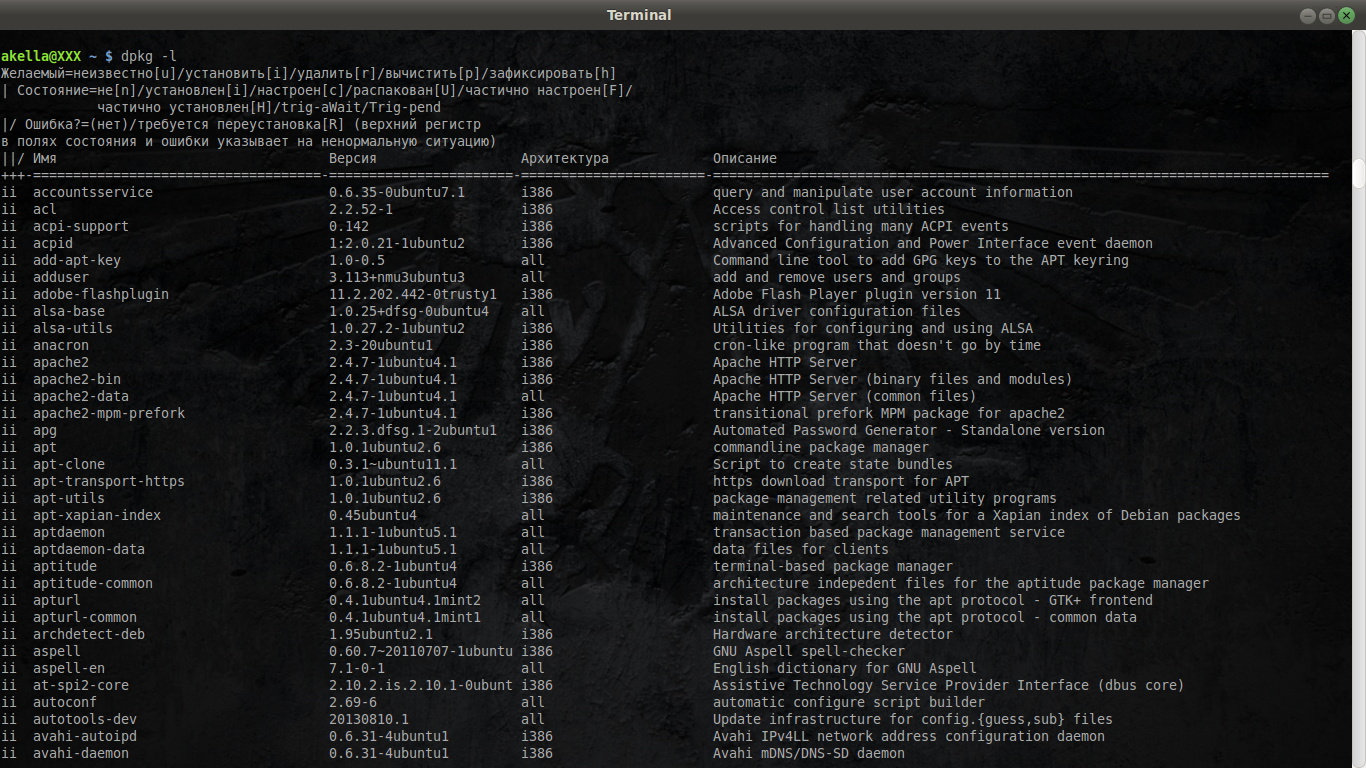Click the 'apt-utils' package name

click(x=69, y=498)
